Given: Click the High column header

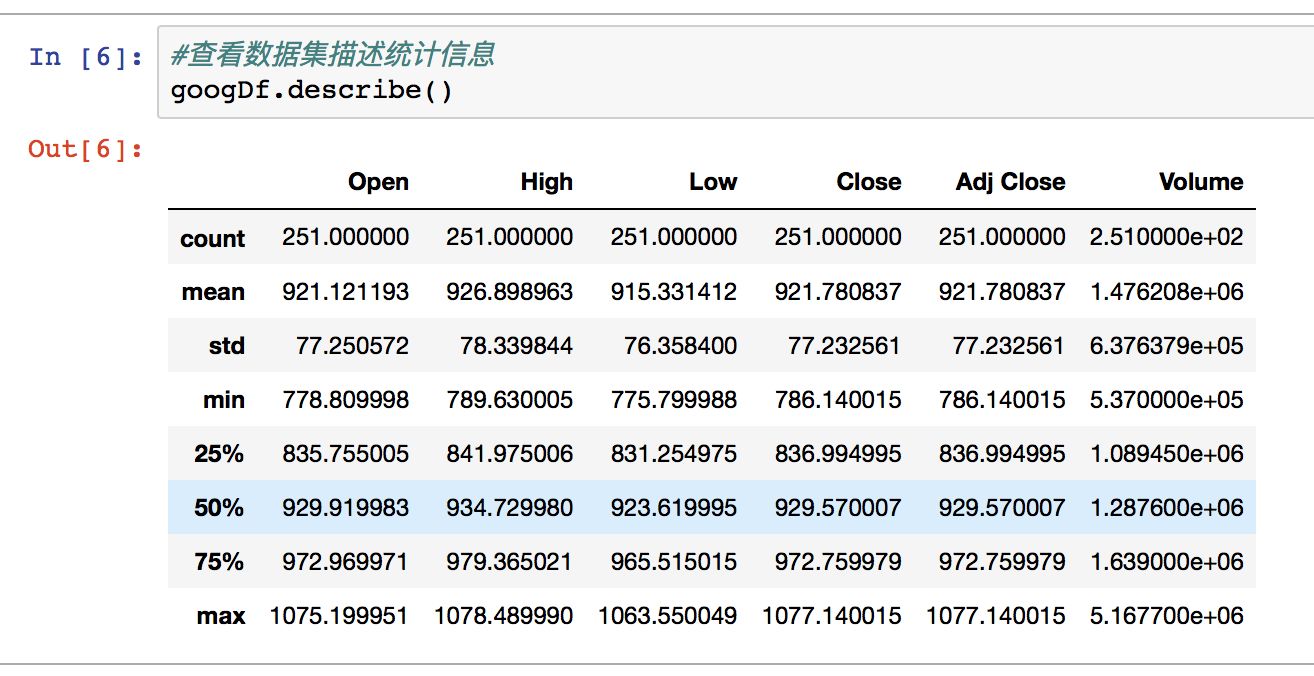Looking at the screenshot, I should [547, 182].
